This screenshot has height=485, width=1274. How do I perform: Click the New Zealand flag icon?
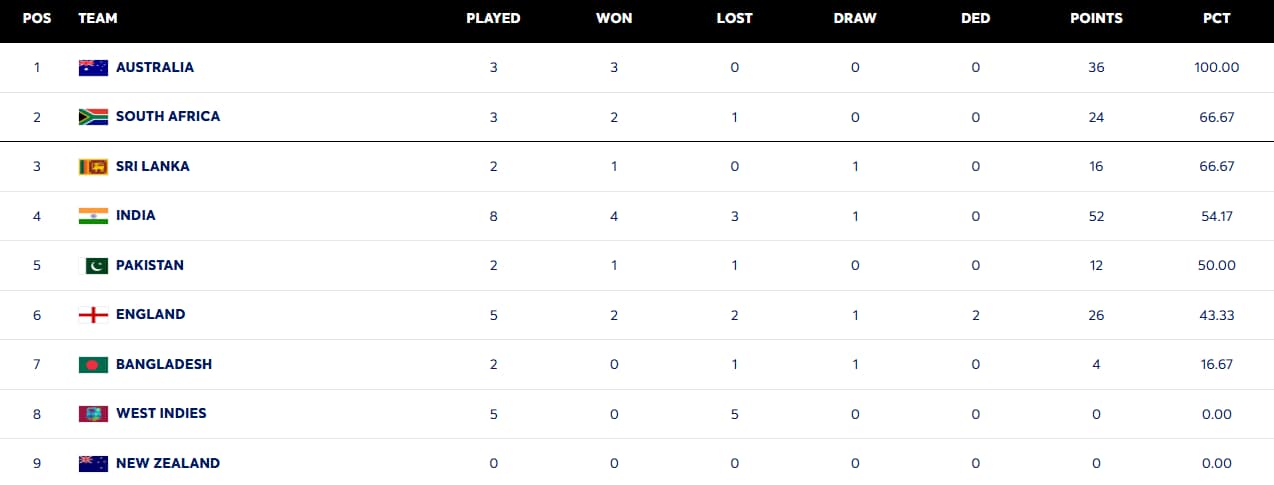(93, 464)
